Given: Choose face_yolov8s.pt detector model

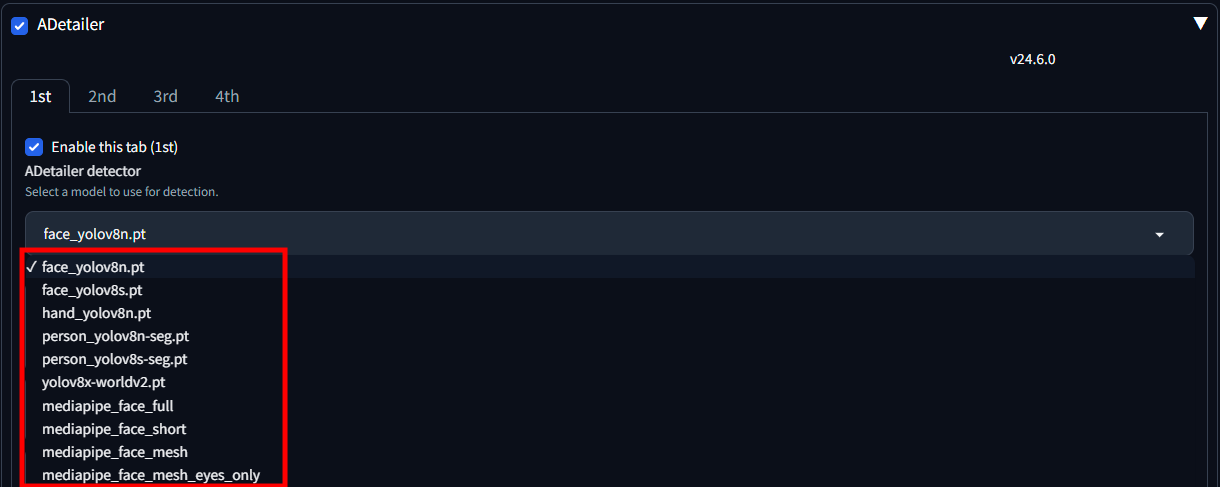Looking at the screenshot, I should click(x=92, y=290).
